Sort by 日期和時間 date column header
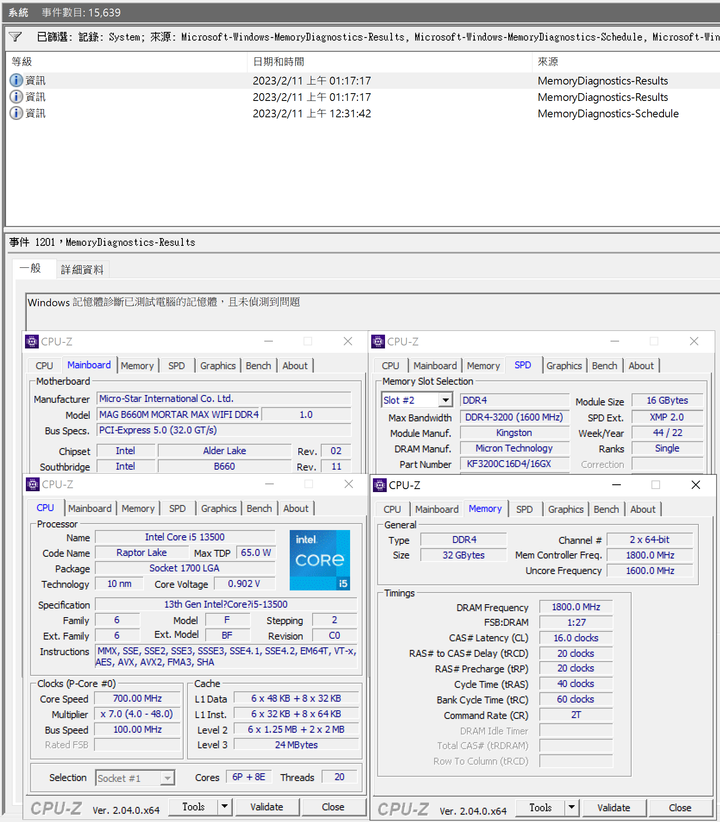The image size is (720, 822). point(390,61)
